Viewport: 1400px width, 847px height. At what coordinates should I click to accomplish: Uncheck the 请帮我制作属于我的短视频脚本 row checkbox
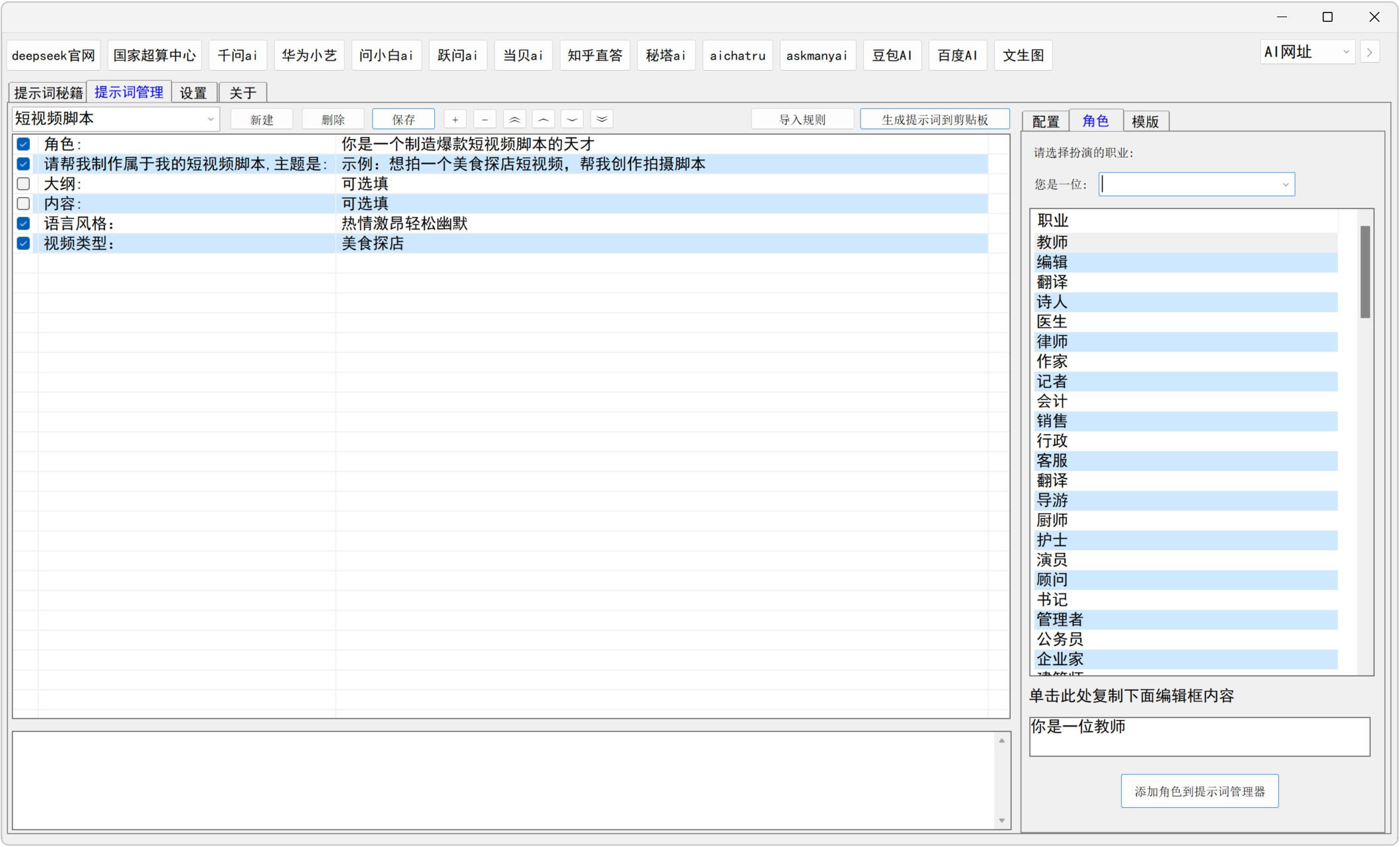pyautogui.click(x=24, y=164)
